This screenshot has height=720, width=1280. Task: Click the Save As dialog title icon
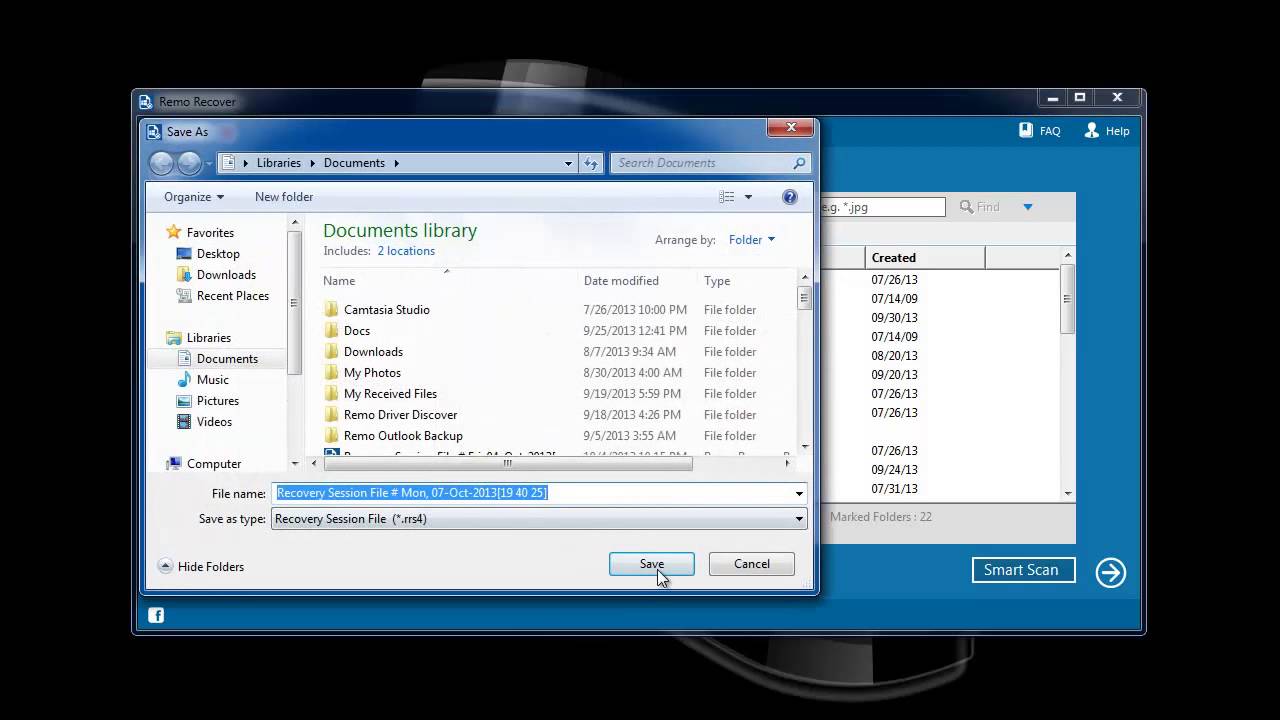pos(153,132)
